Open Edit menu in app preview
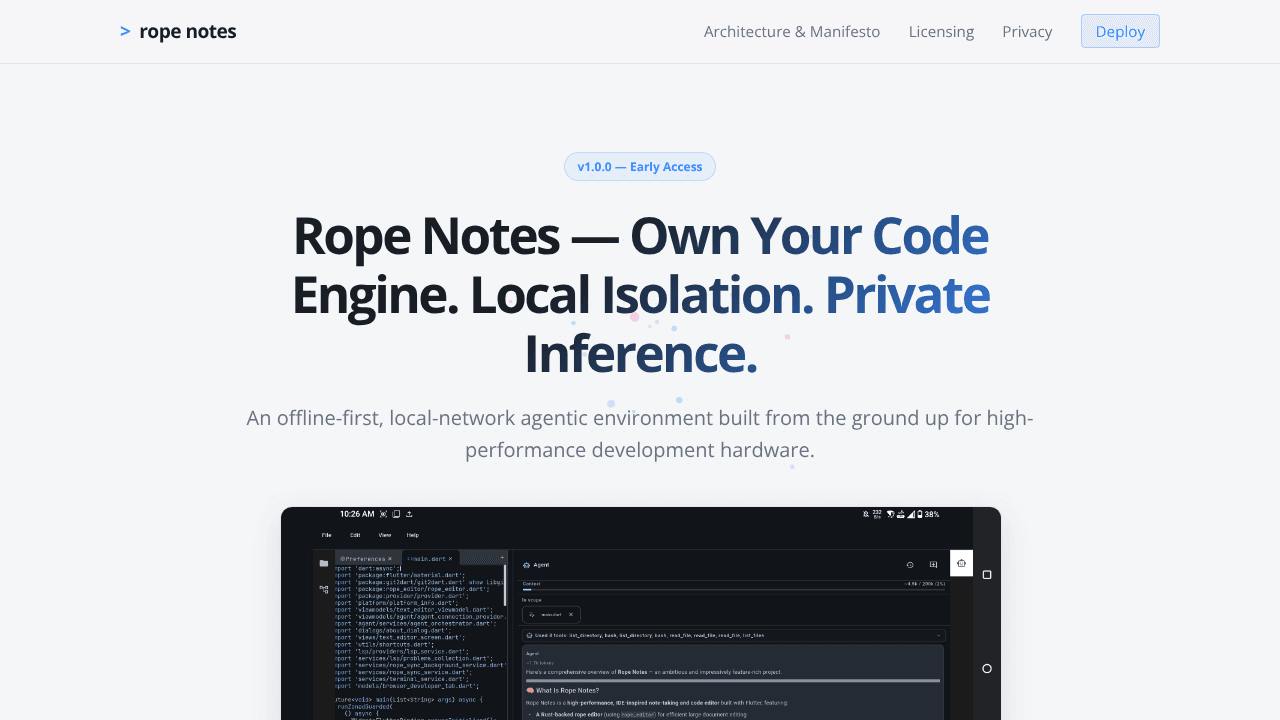Image resolution: width=1280 pixels, height=720 pixels. click(355, 535)
